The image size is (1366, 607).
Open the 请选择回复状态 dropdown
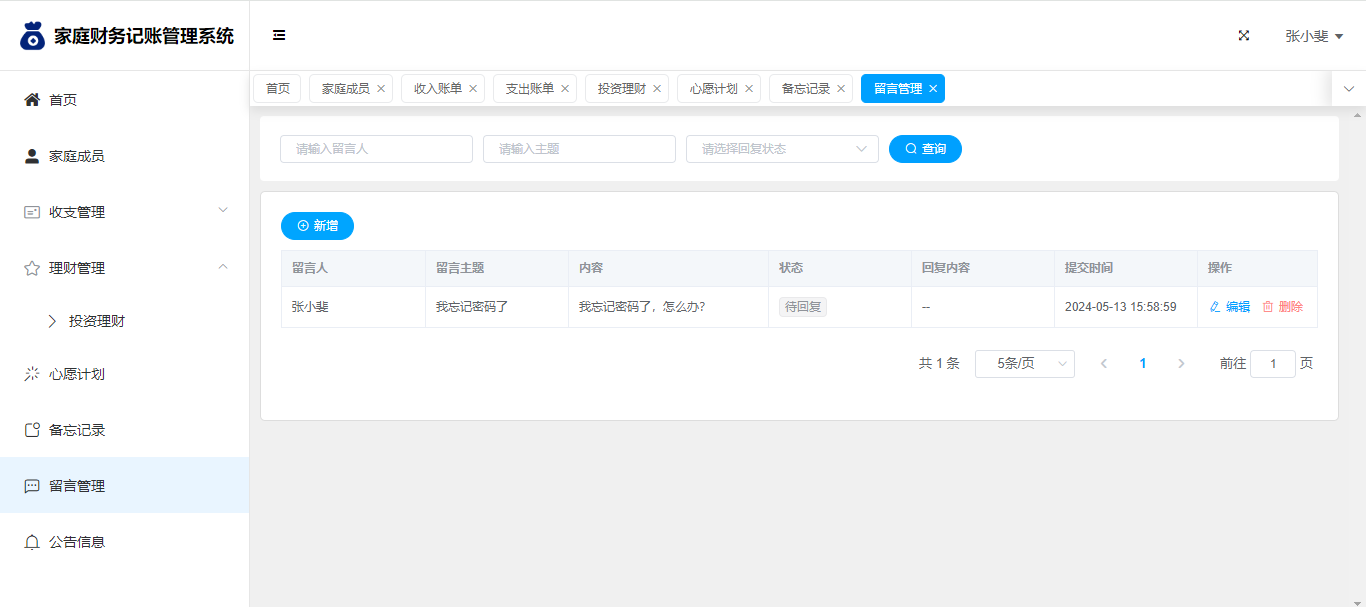click(x=782, y=149)
